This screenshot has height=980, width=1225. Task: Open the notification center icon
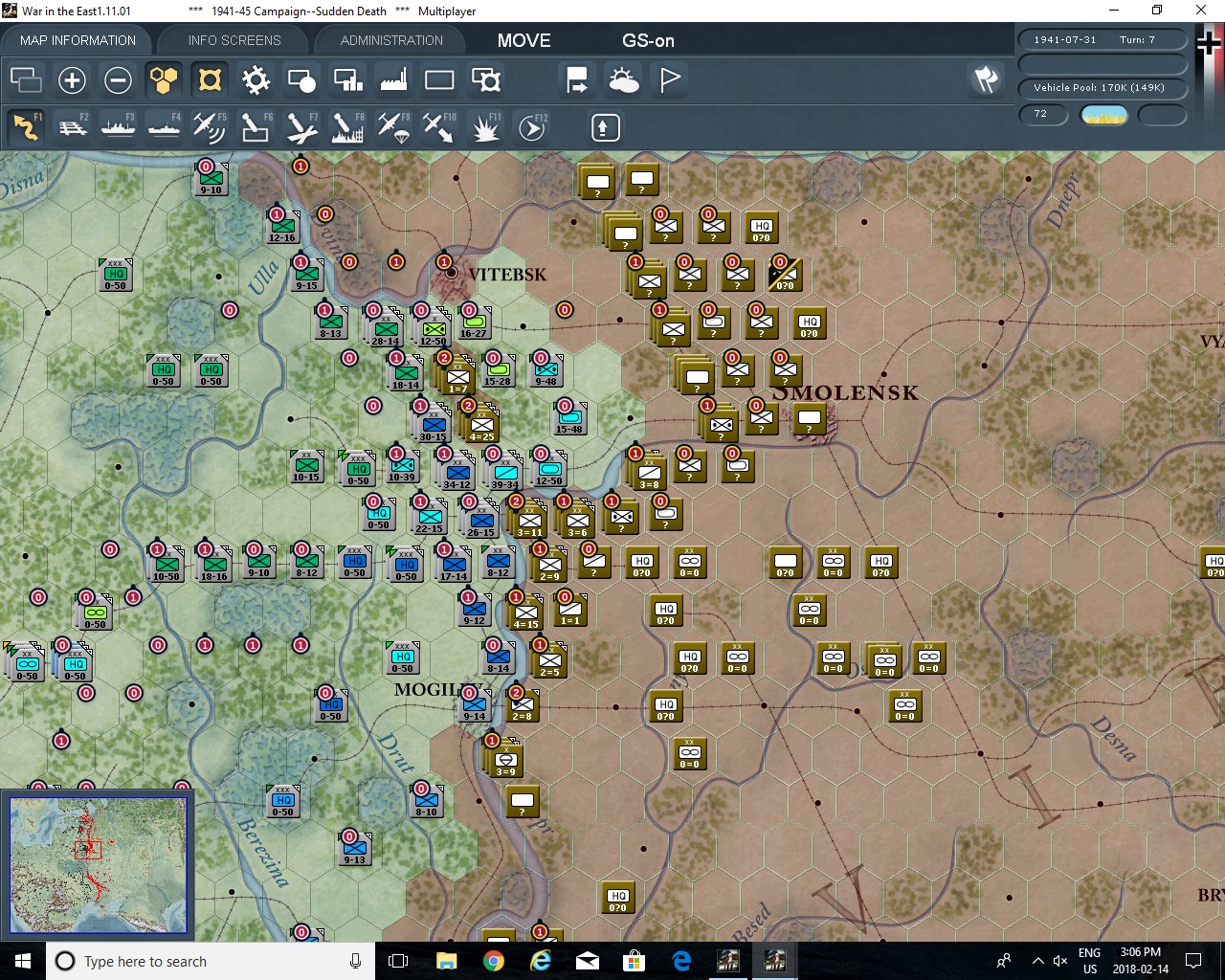coord(1193,961)
